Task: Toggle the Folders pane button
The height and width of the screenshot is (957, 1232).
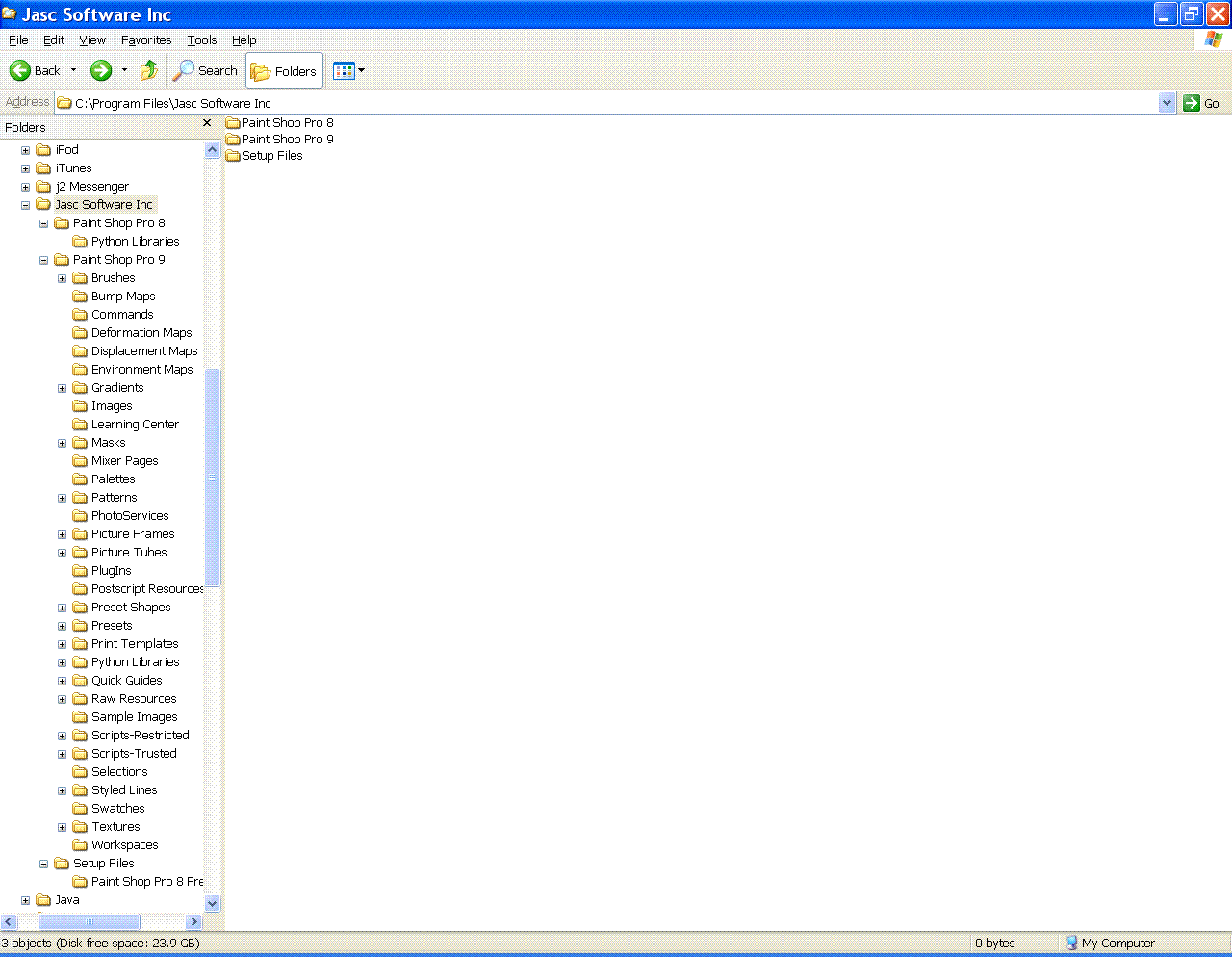Action: [x=284, y=71]
